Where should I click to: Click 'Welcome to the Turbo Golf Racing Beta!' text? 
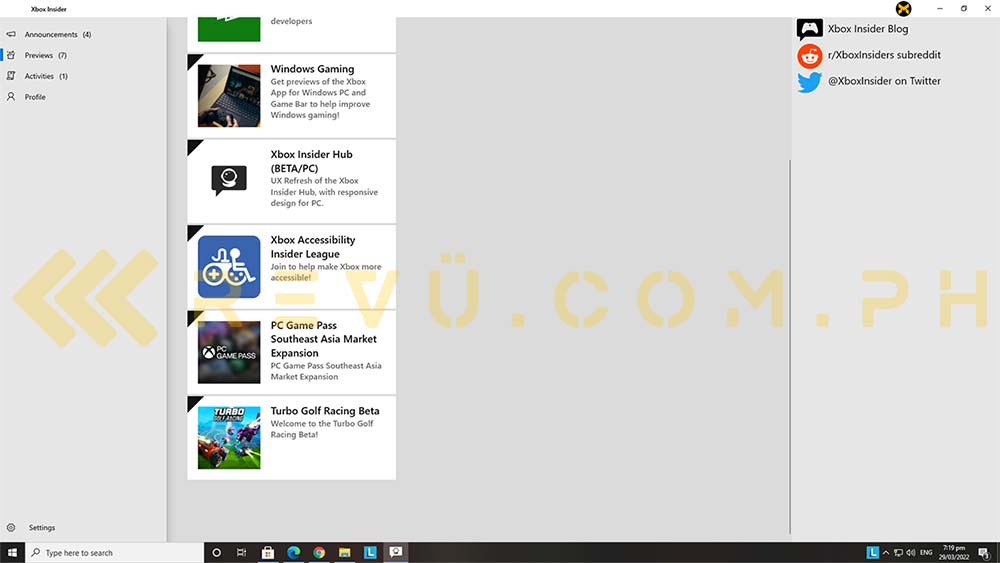coord(322,429)
